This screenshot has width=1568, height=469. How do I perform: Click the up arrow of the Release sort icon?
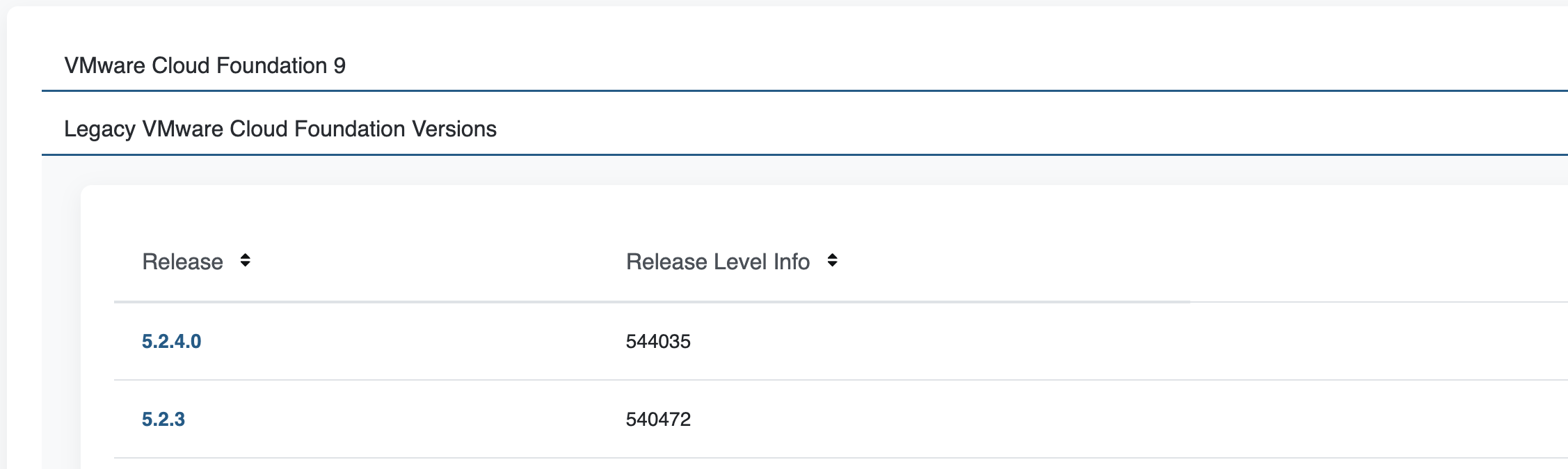tap(245, 256)
